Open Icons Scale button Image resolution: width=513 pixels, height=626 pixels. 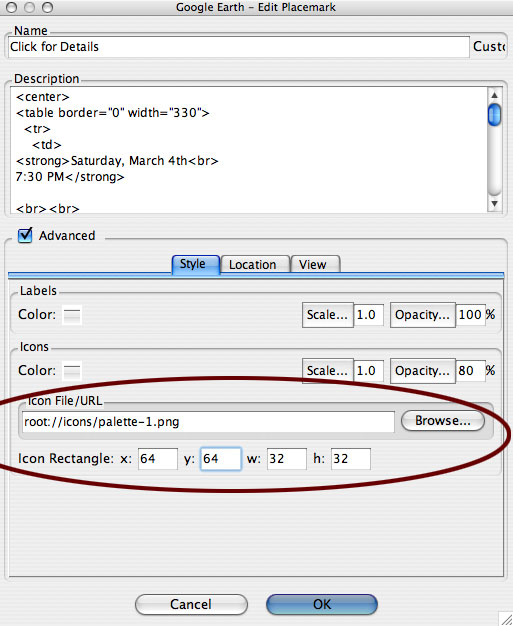click(327, 371)
